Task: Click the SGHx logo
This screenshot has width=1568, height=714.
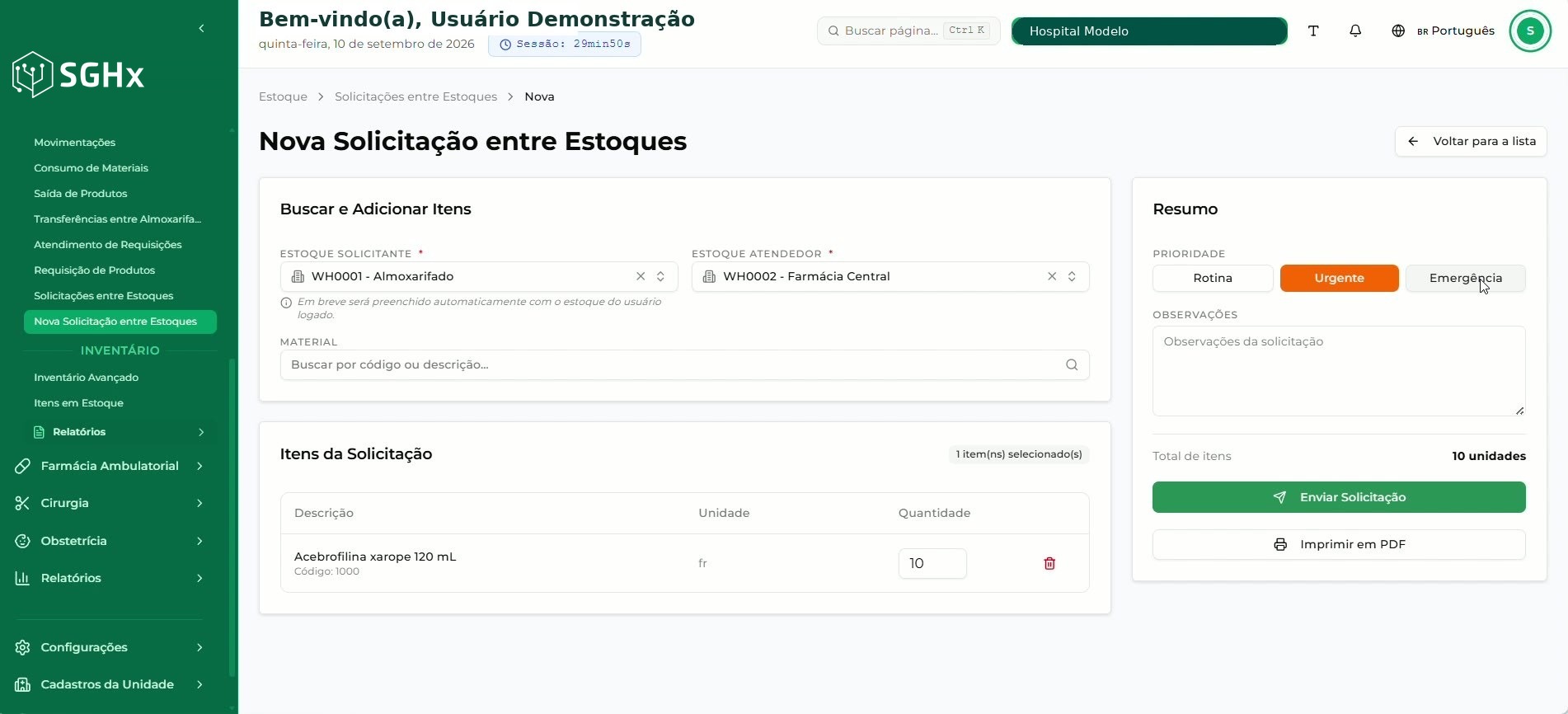Action: (x=78, y=75)
